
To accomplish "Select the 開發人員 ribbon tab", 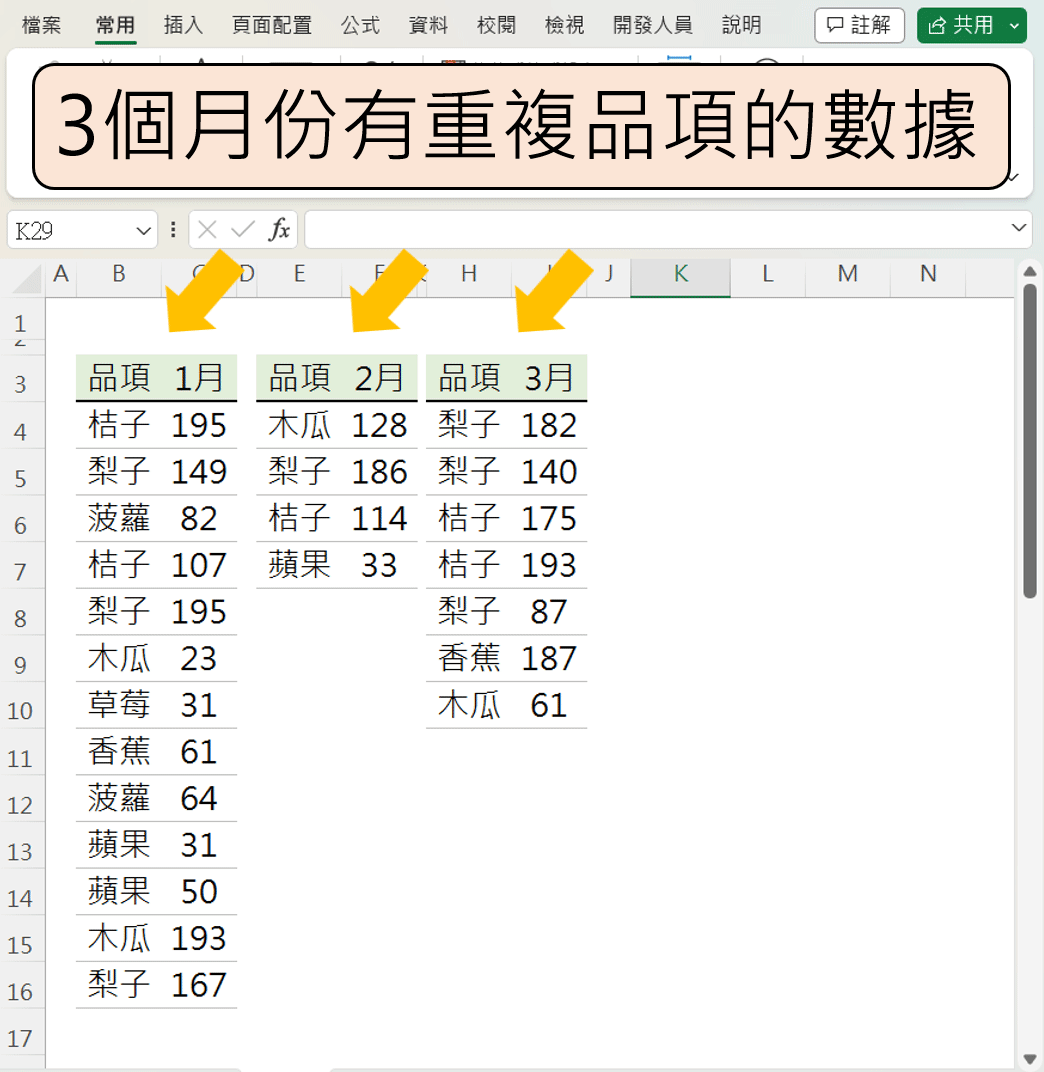I will tap(653, 25).
